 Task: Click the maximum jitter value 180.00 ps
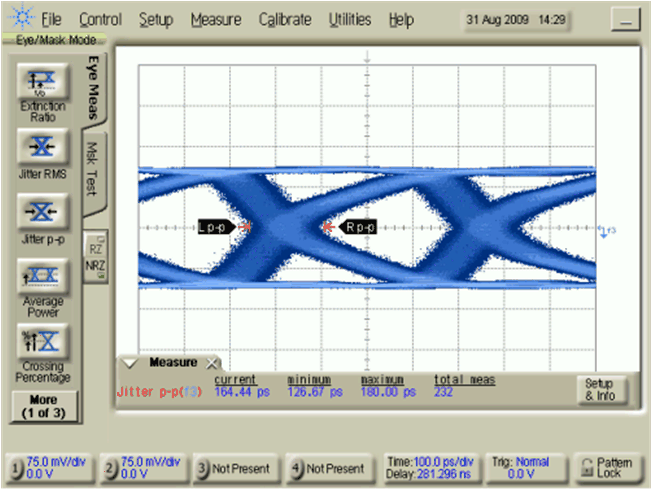[x=388, y=392]
